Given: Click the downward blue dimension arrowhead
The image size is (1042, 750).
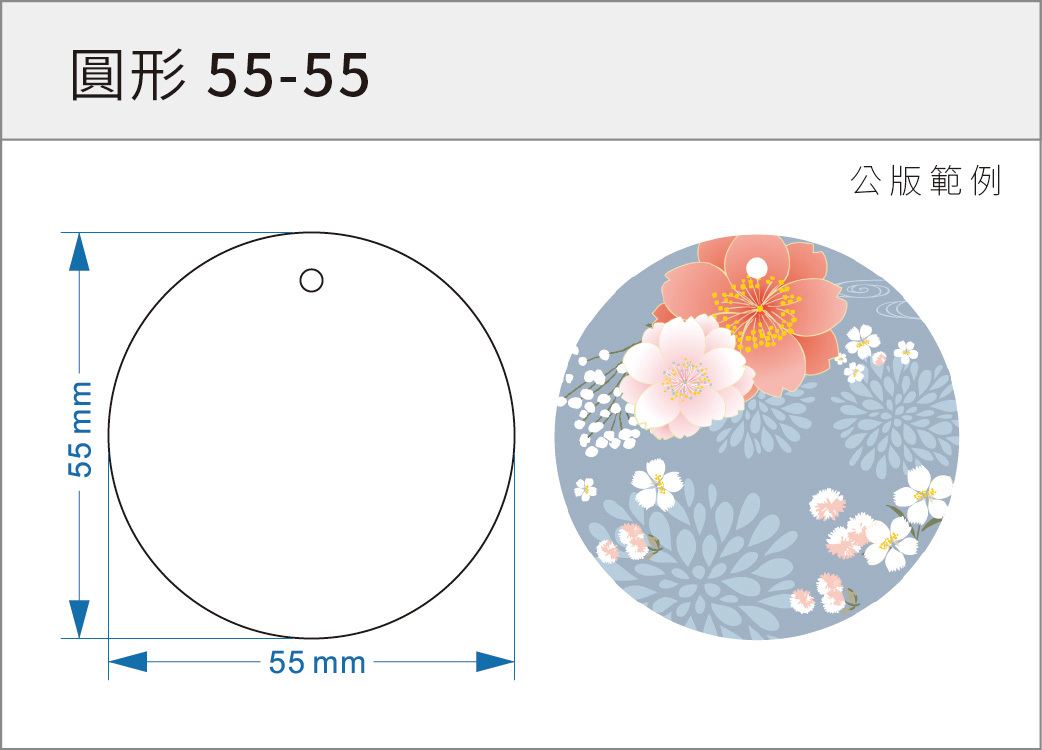Looking at the screenshot, I should [x=79, y=616].
